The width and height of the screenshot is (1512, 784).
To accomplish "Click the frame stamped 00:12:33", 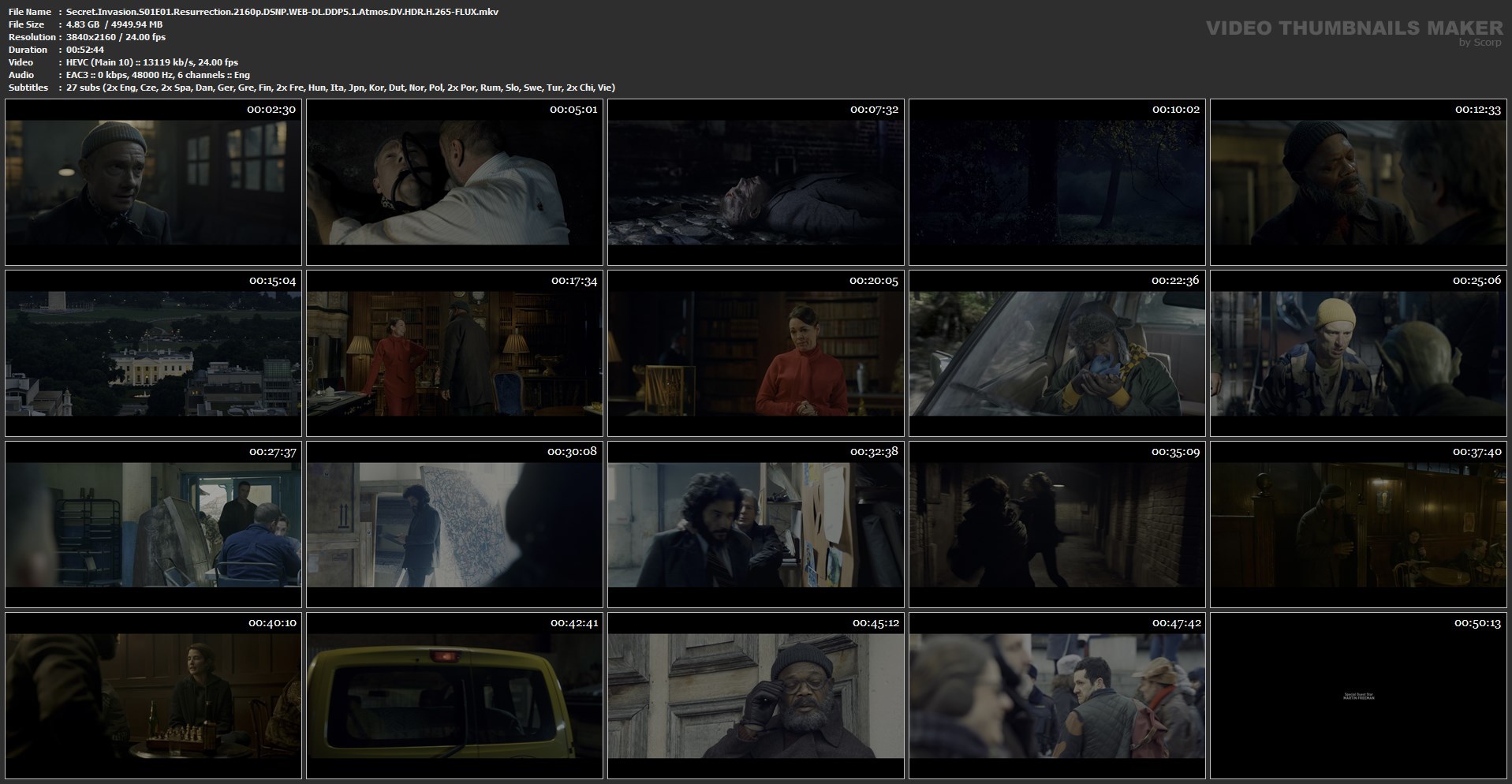I will tap(1358, 182).
